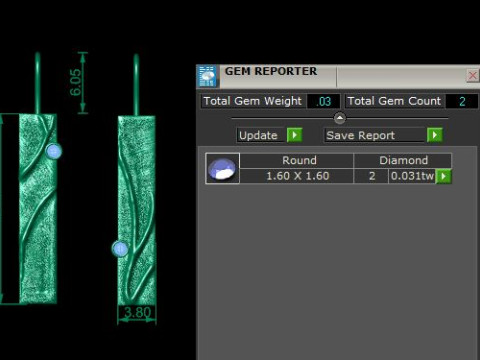
Task: Click the Total Gem Count label
Action: (x=394, y=101)
